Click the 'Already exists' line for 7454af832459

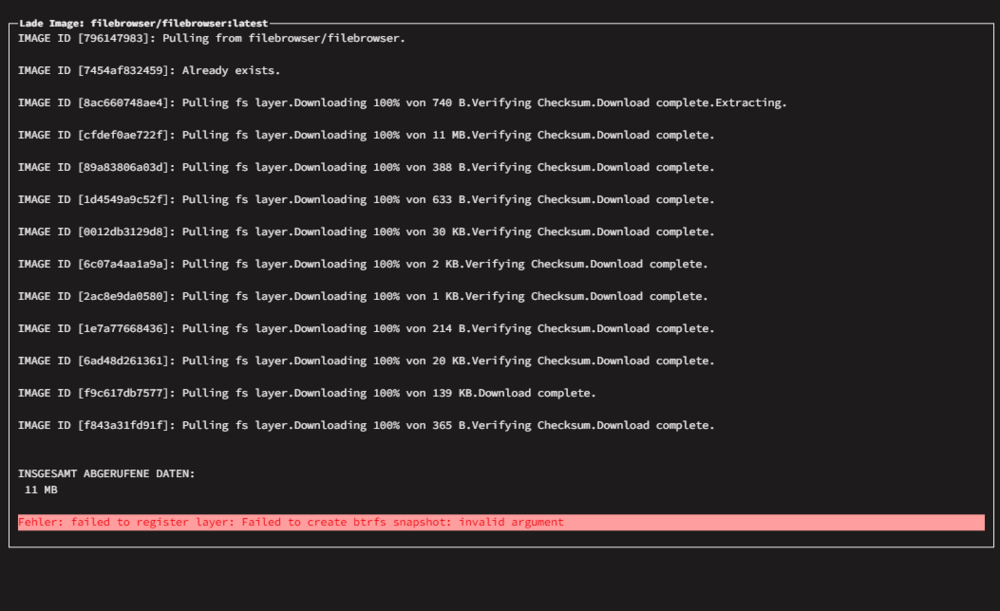tap(149, 71)
